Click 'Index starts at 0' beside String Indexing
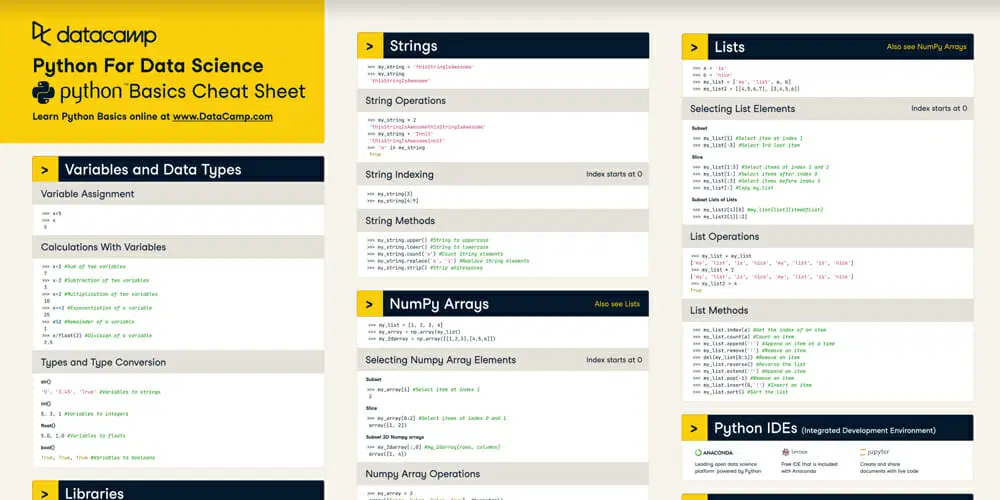Viewport: 1000px width, 500px height. click(x=614, y=174)
